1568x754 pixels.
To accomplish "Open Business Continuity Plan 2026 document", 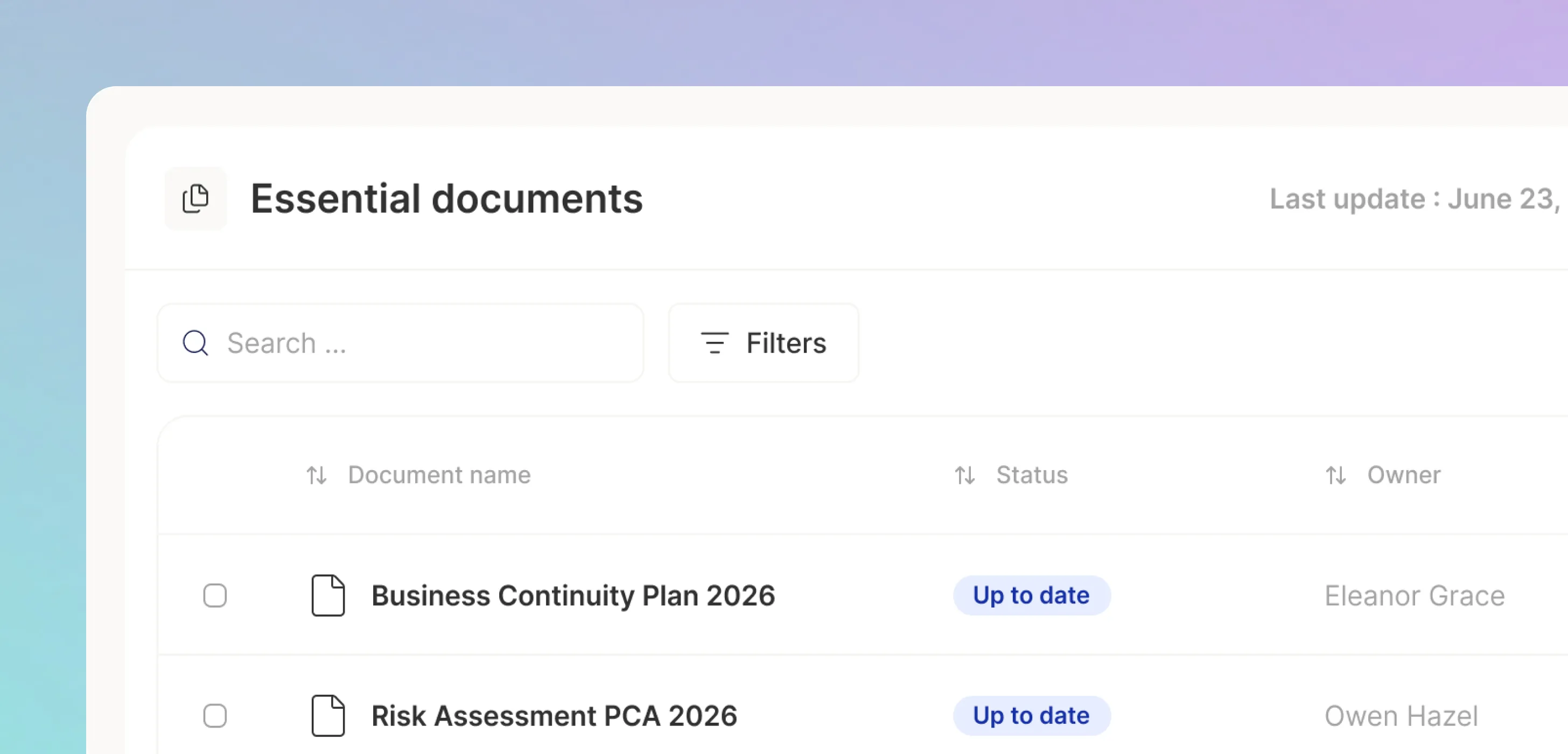I will (573, 595).
